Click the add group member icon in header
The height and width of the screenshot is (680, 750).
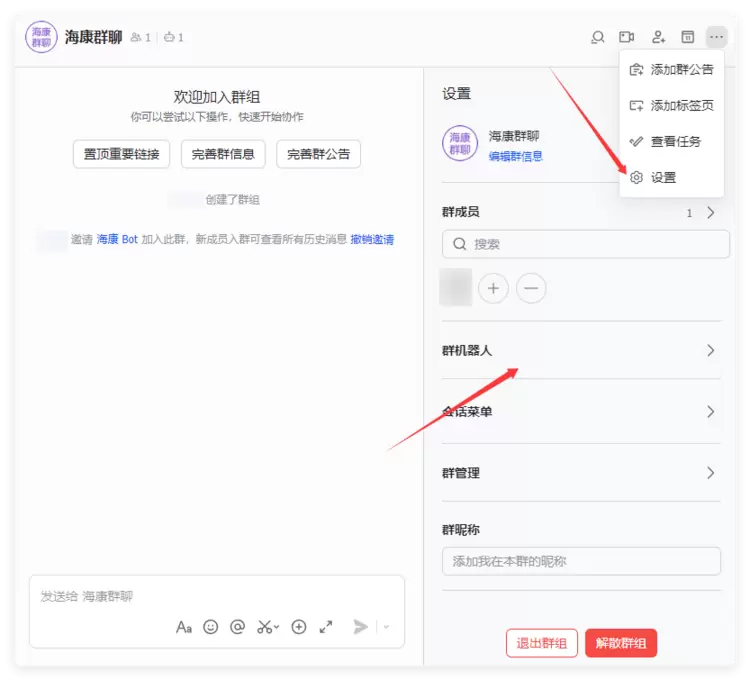[658, 37]
